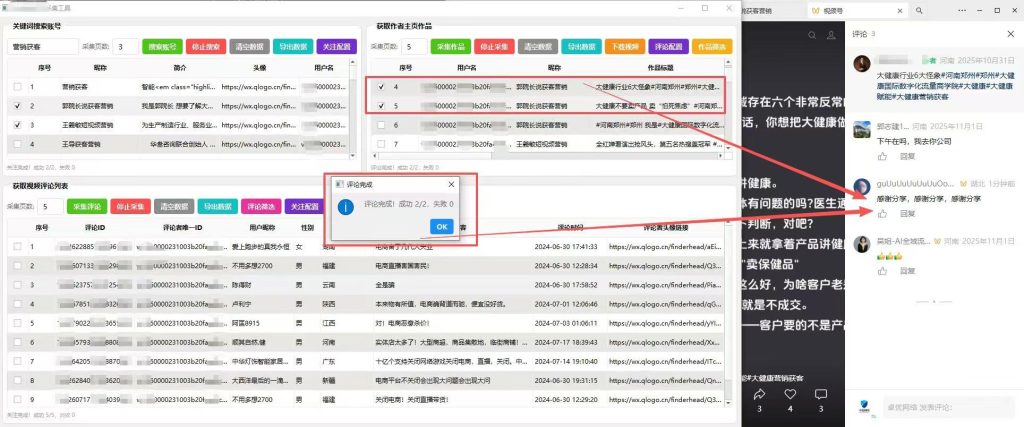The width and height of the screenshot is (1024, 427).
Task: Click green 采集作品 button
Action: tap(451, 46)
